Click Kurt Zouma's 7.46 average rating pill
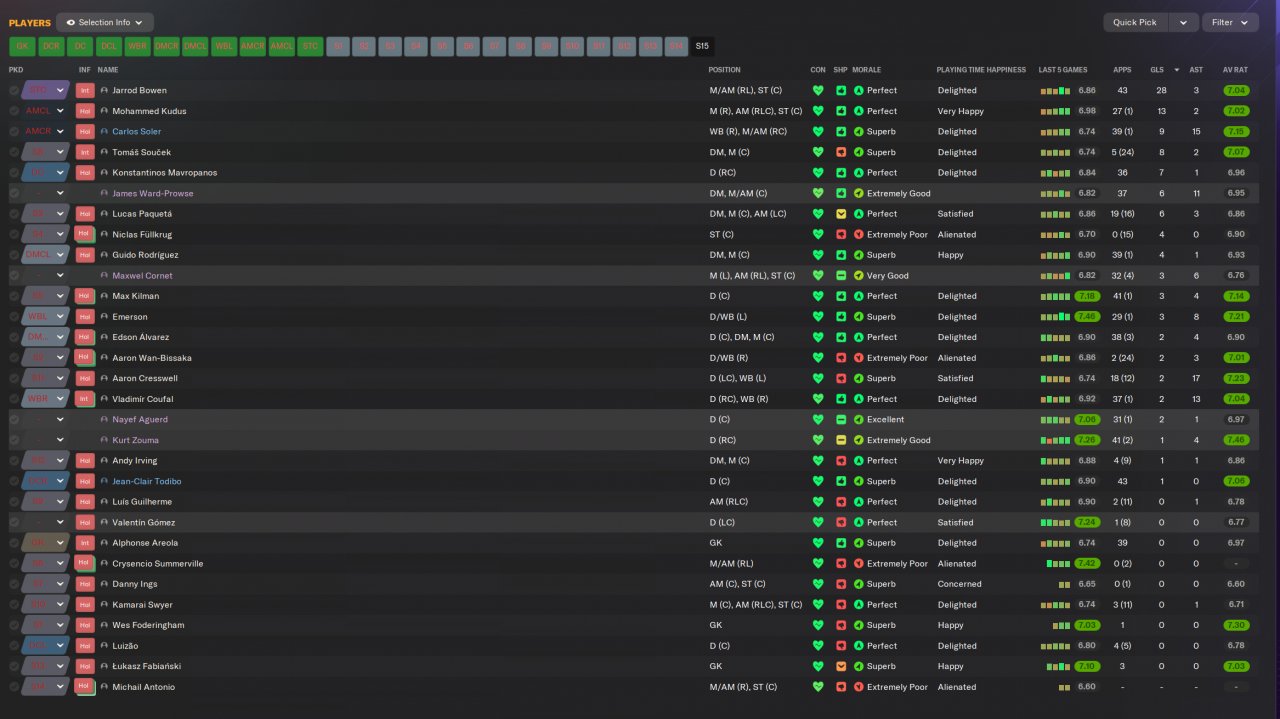The image size is (1280, 719). tap(1236, 440)
